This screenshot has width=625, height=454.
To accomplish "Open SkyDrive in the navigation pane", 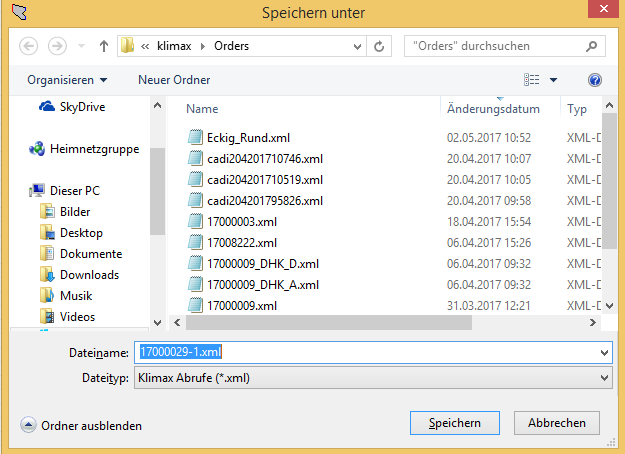I will click(x=73, y=107).
